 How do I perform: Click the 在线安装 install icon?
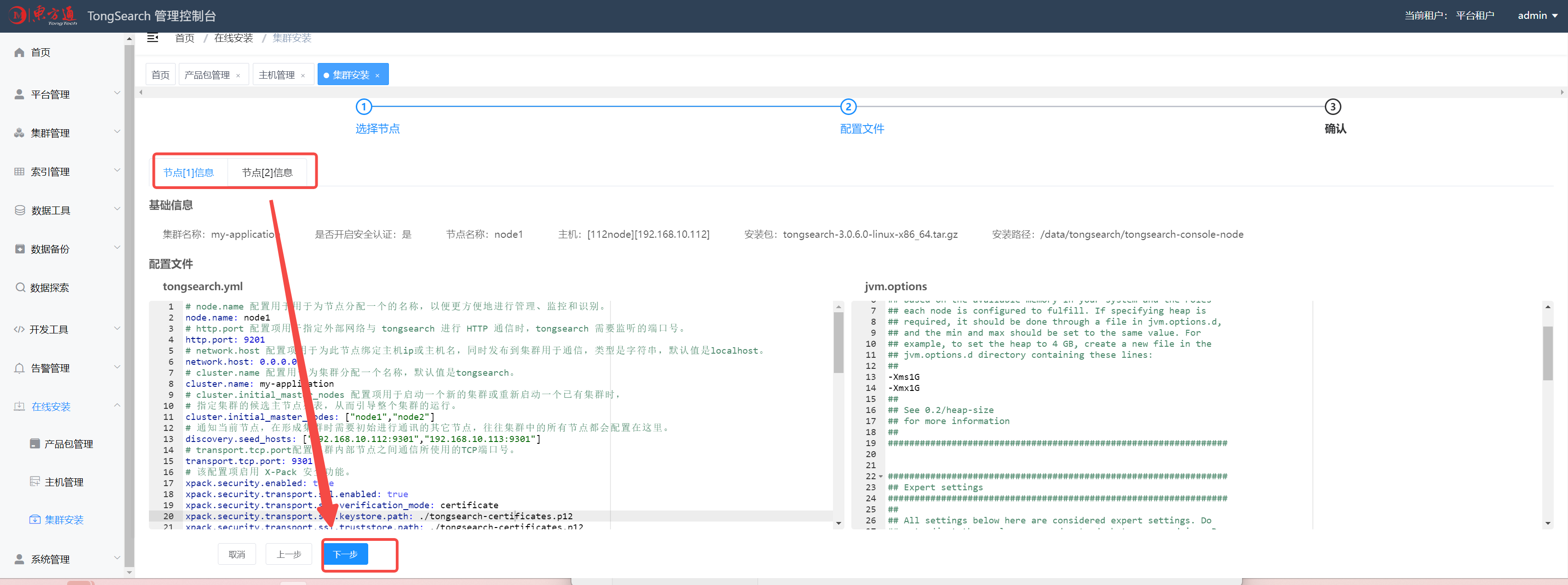pyautogui.click(x=19, y=407)
